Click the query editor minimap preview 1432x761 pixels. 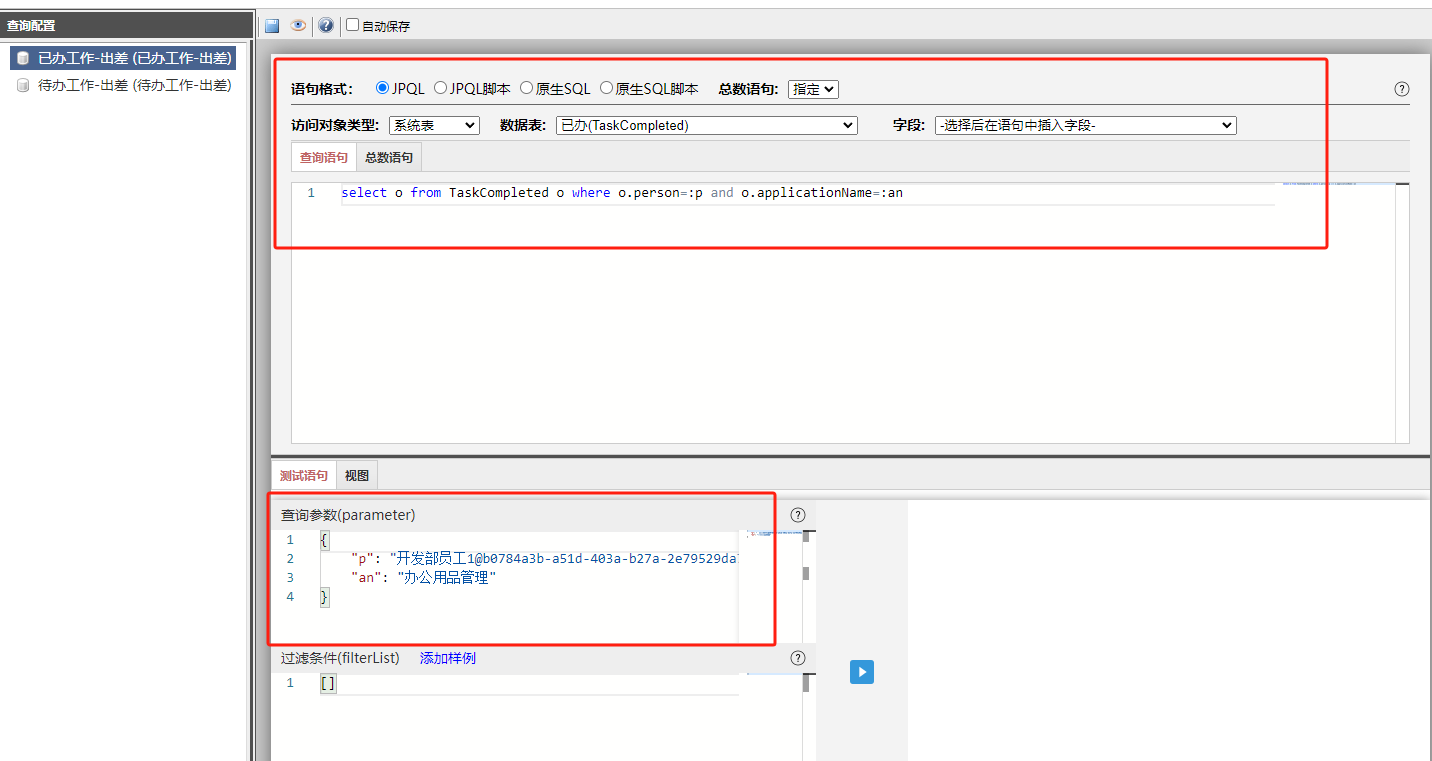(x=1337, y=184)
